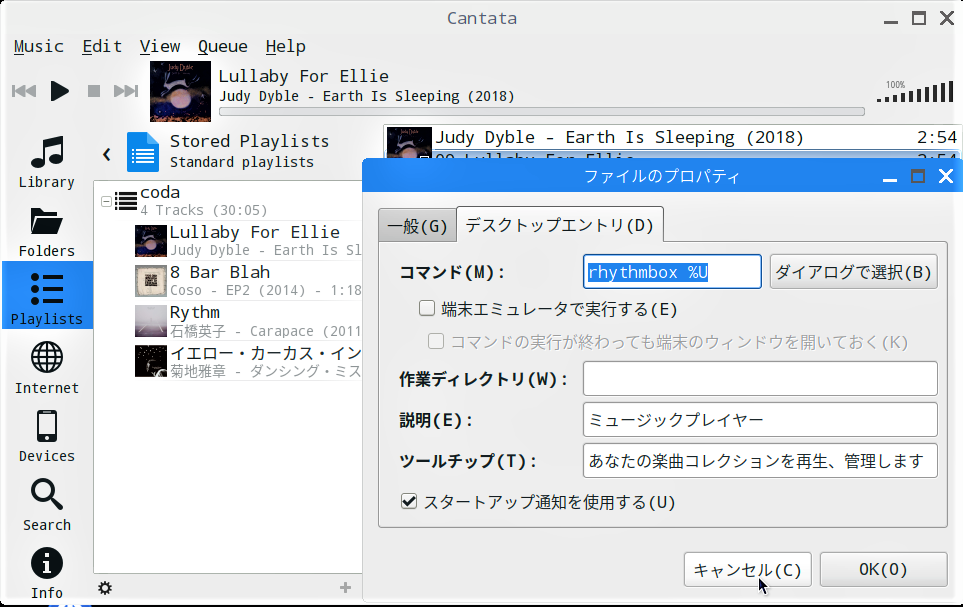963x607 pixels.
Task: Toggle コマンドの実行が終わっても端末のウィンドウを開いておく(K) checkbox
Action: pos(435,341)
